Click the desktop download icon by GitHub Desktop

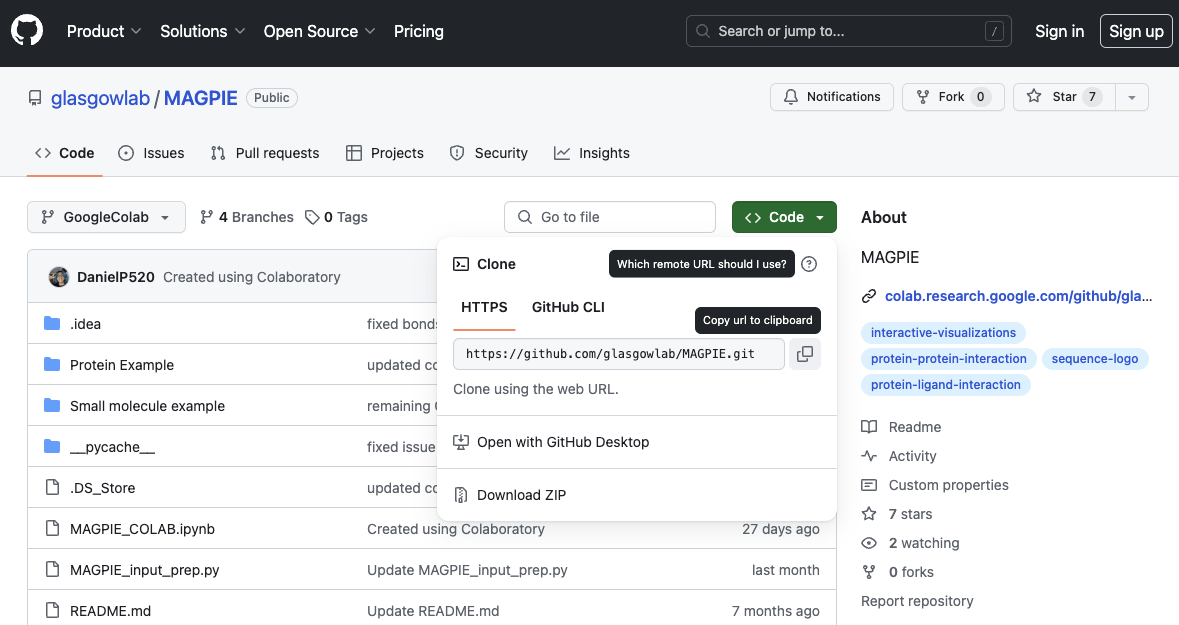pyautogui.click(x=461, y=442)
